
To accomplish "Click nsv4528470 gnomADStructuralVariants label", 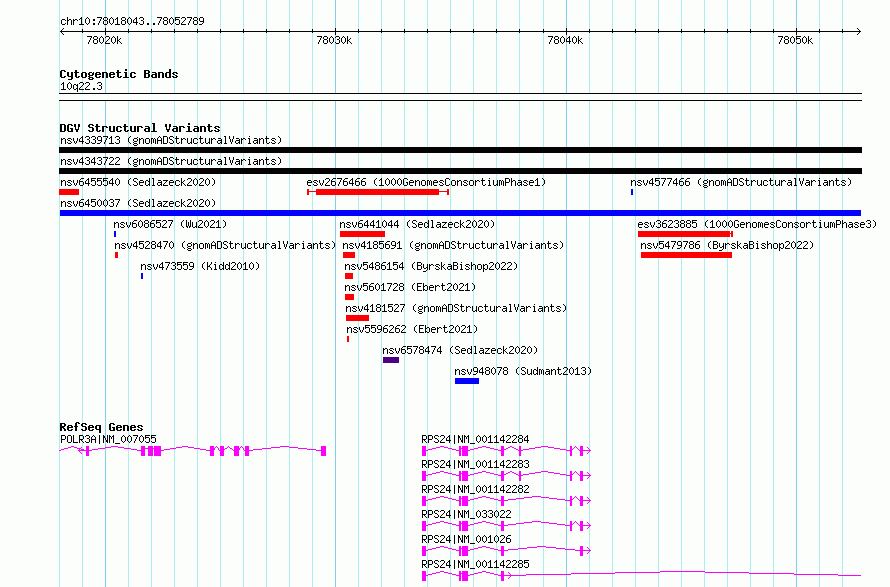I will click(x=225, y=245).
